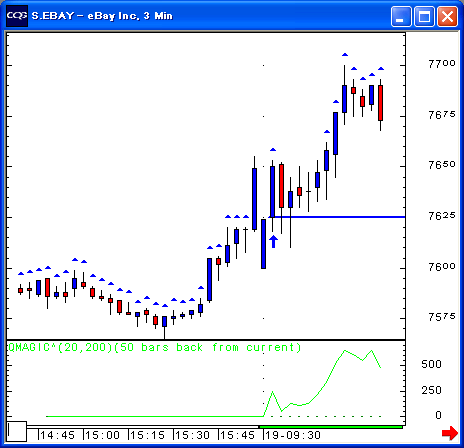Click the 15:45 time axis label
Screen dimensions: 464x448
(237, 435)
